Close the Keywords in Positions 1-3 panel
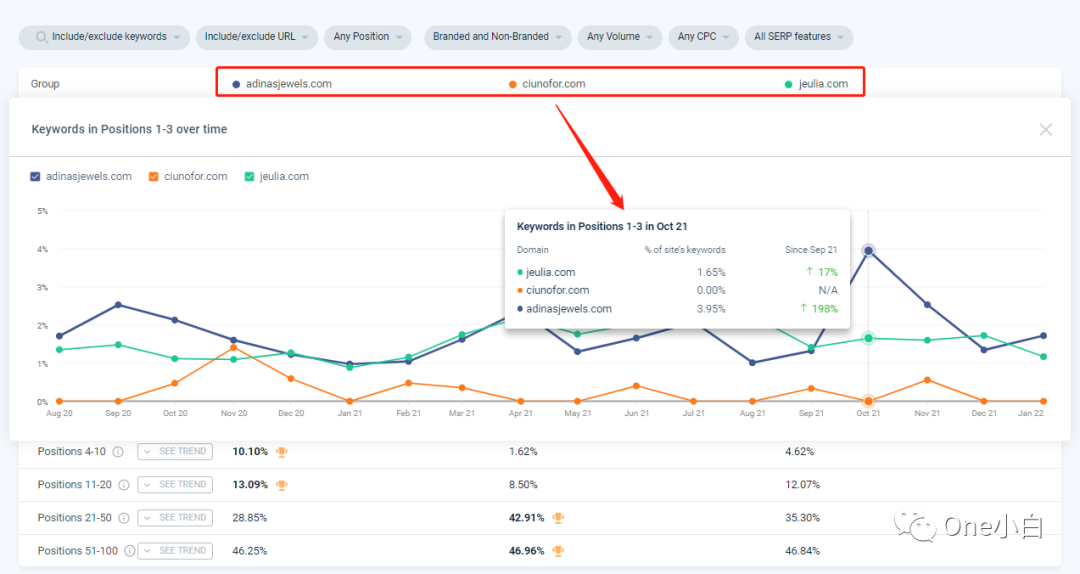1080x574 pixels. [1046, 130]
